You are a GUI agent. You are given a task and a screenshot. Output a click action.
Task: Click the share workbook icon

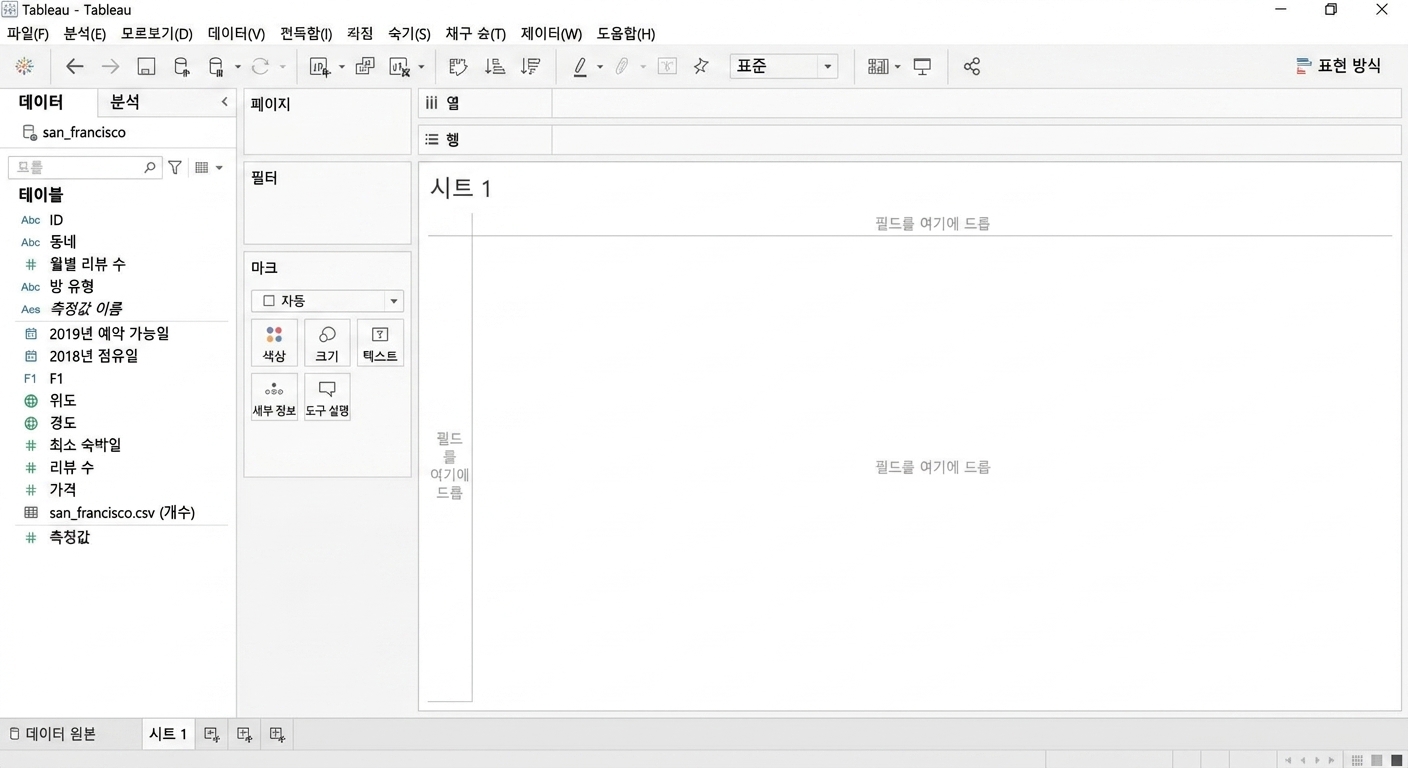pyautogui.click(x=972, y=67)
